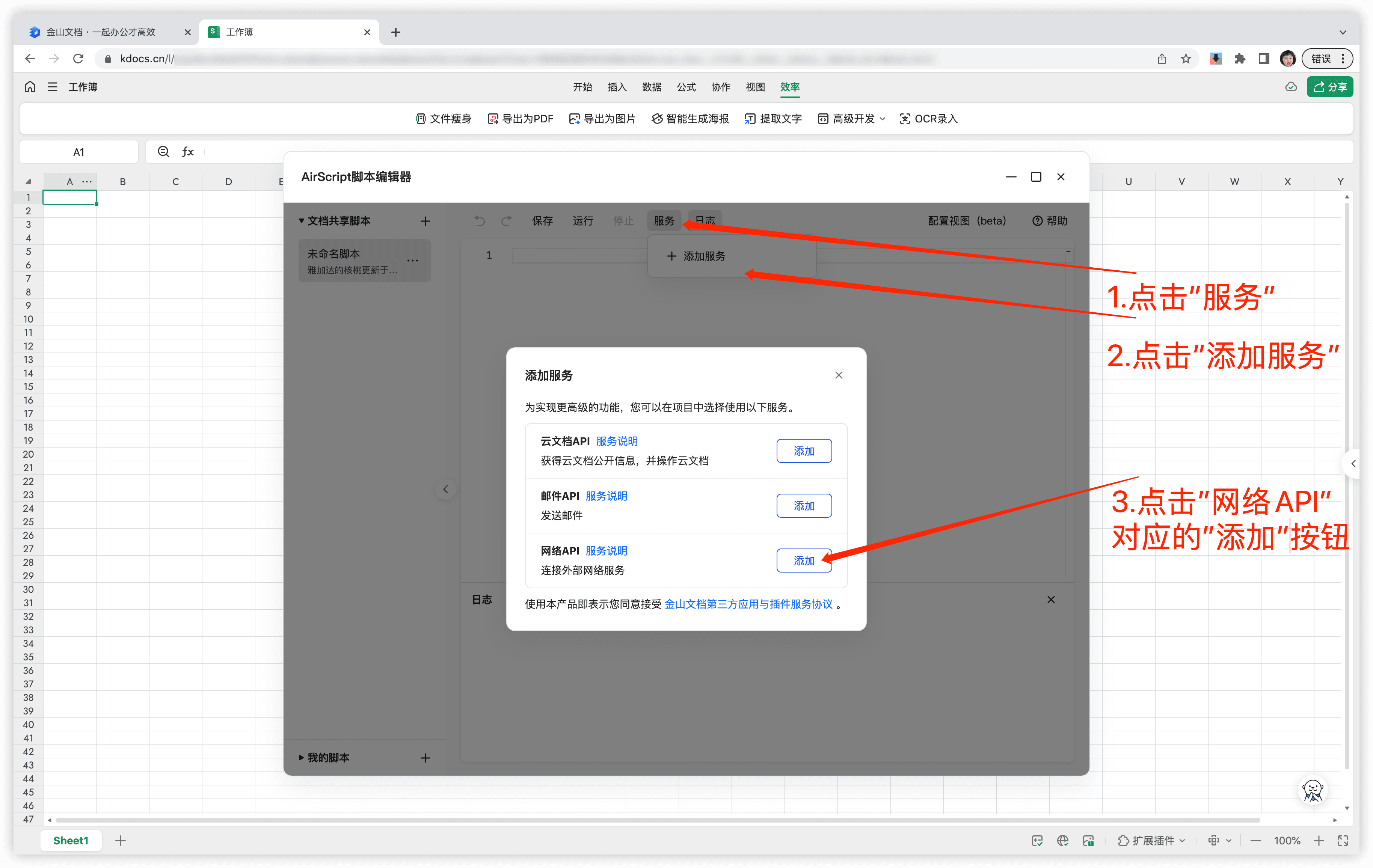Open the 公式 ribbon tab
The height and width of the screenshot is (868, 1373).
click(686, 87)
